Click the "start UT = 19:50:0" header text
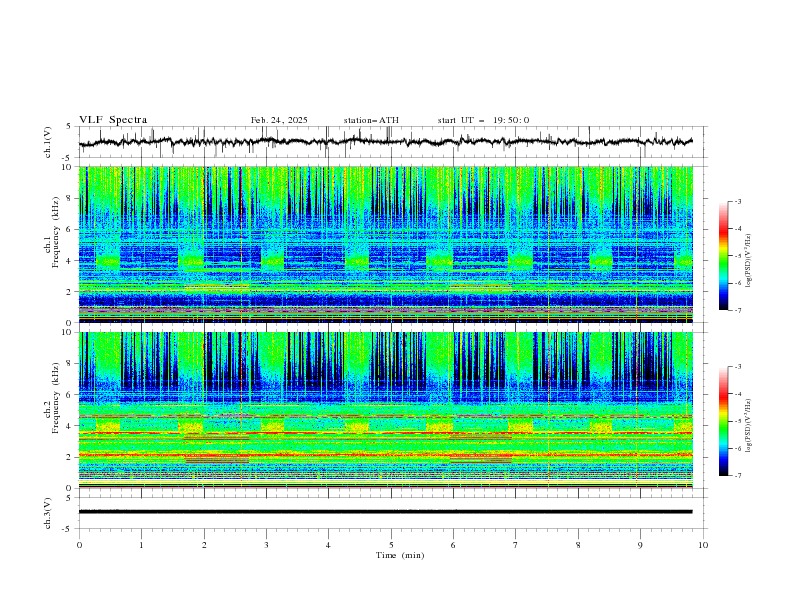This screenshot has height=612, width=792. pos(483,120)
